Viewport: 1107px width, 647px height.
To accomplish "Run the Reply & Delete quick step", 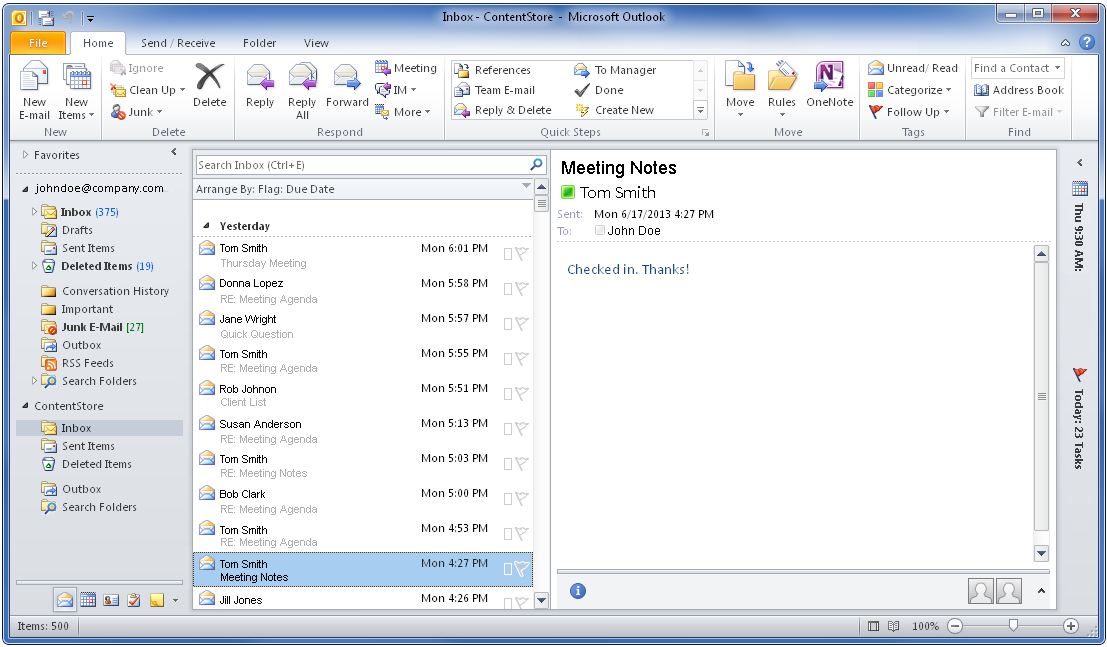I will pyautogui.click(x=503, y=109).
